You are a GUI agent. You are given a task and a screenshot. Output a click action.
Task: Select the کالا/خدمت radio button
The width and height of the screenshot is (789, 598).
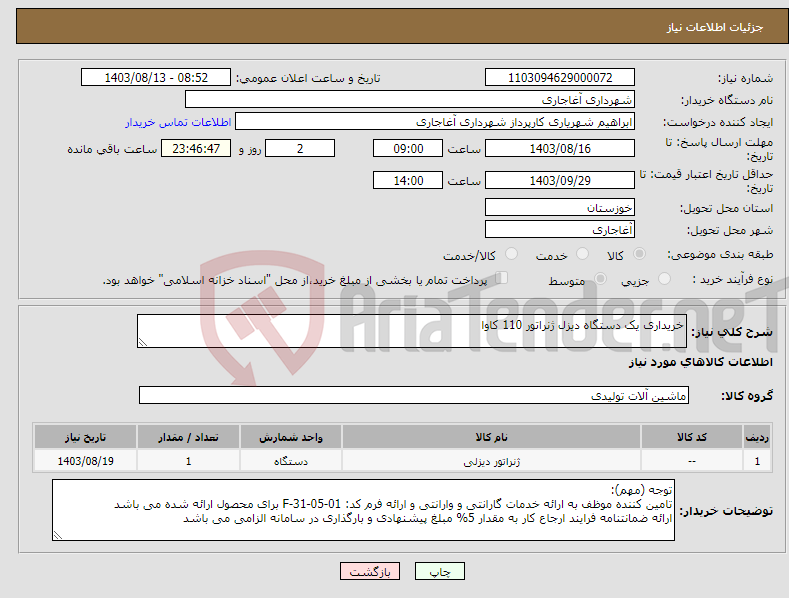click(511, 254)
